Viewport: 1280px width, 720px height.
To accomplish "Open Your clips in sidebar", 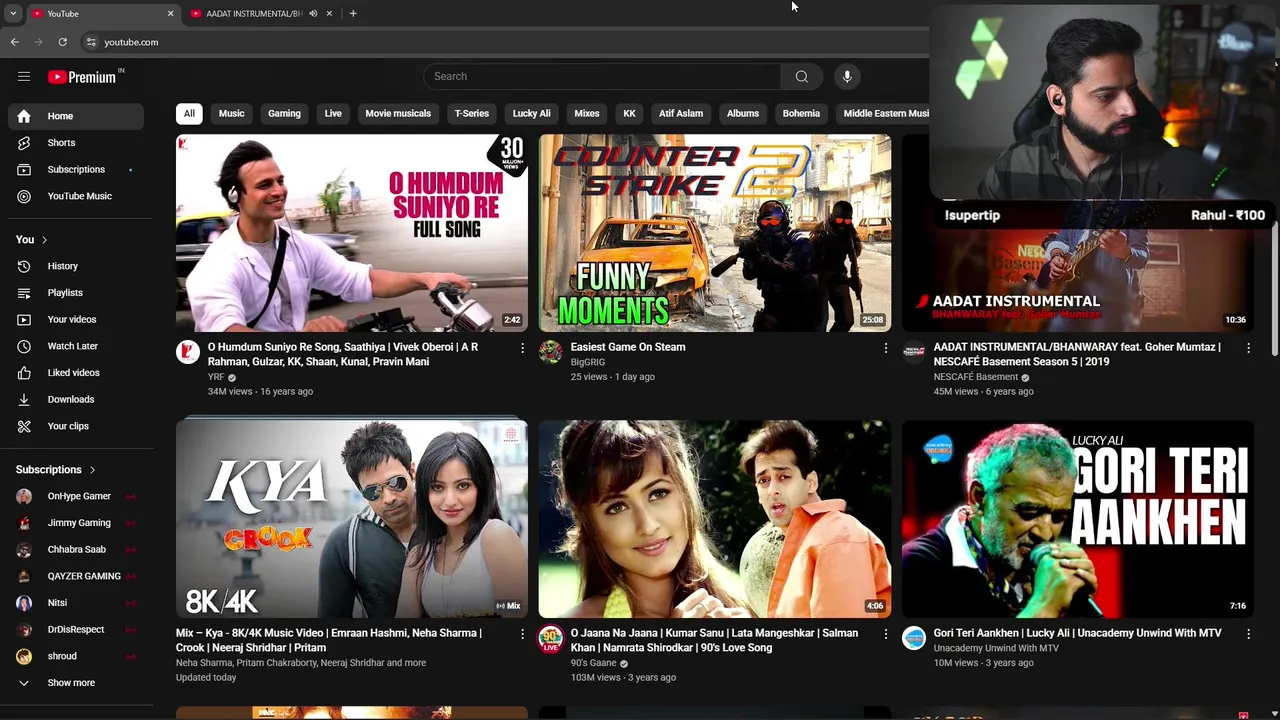I will [x=76, y=426].
